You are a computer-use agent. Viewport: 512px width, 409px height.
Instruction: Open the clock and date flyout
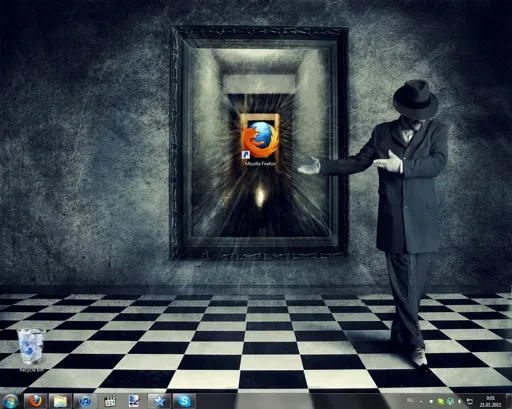491,401
